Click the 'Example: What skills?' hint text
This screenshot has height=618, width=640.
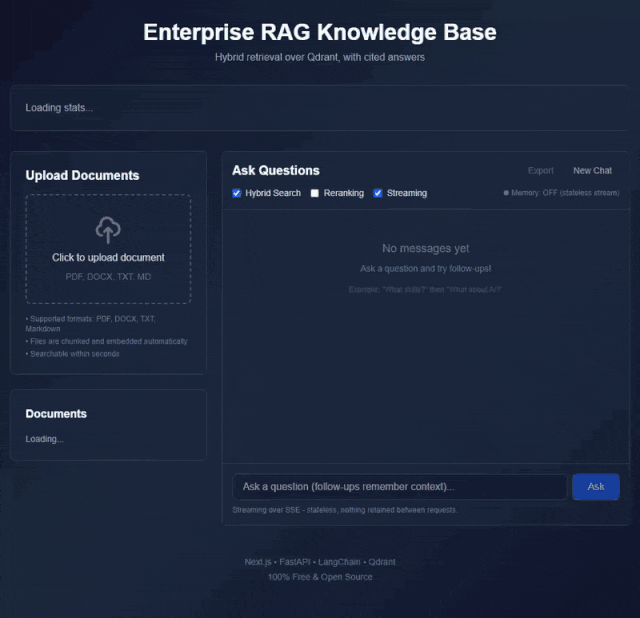point(425,289)
